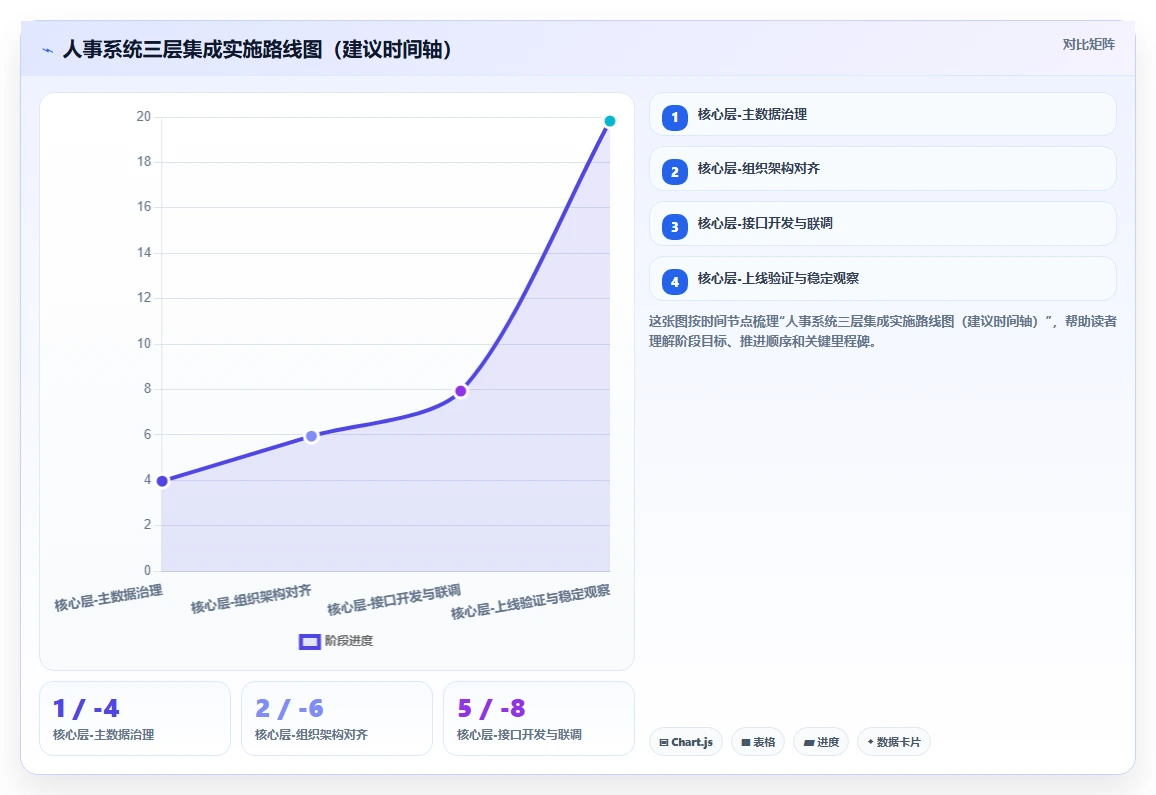
Task: Select the numbered badge 3 for 接口开发与联调
Action: click(675, 226)
